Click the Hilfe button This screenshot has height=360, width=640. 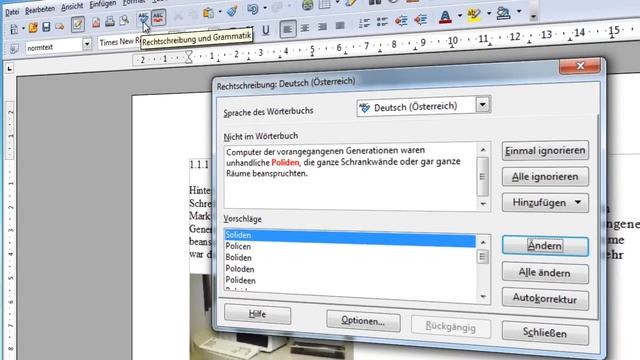pyautogui.click(x=258, y=314)
